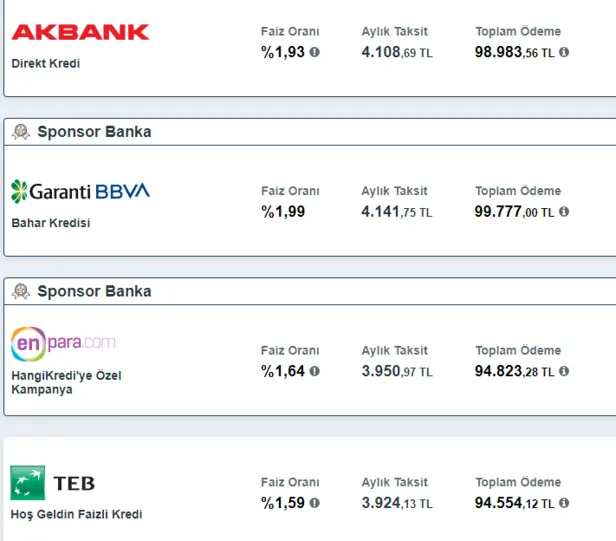616x541 pixels.
Task: Show info for Enpara 94.823,28 TL total
Action: coord(564,371)
